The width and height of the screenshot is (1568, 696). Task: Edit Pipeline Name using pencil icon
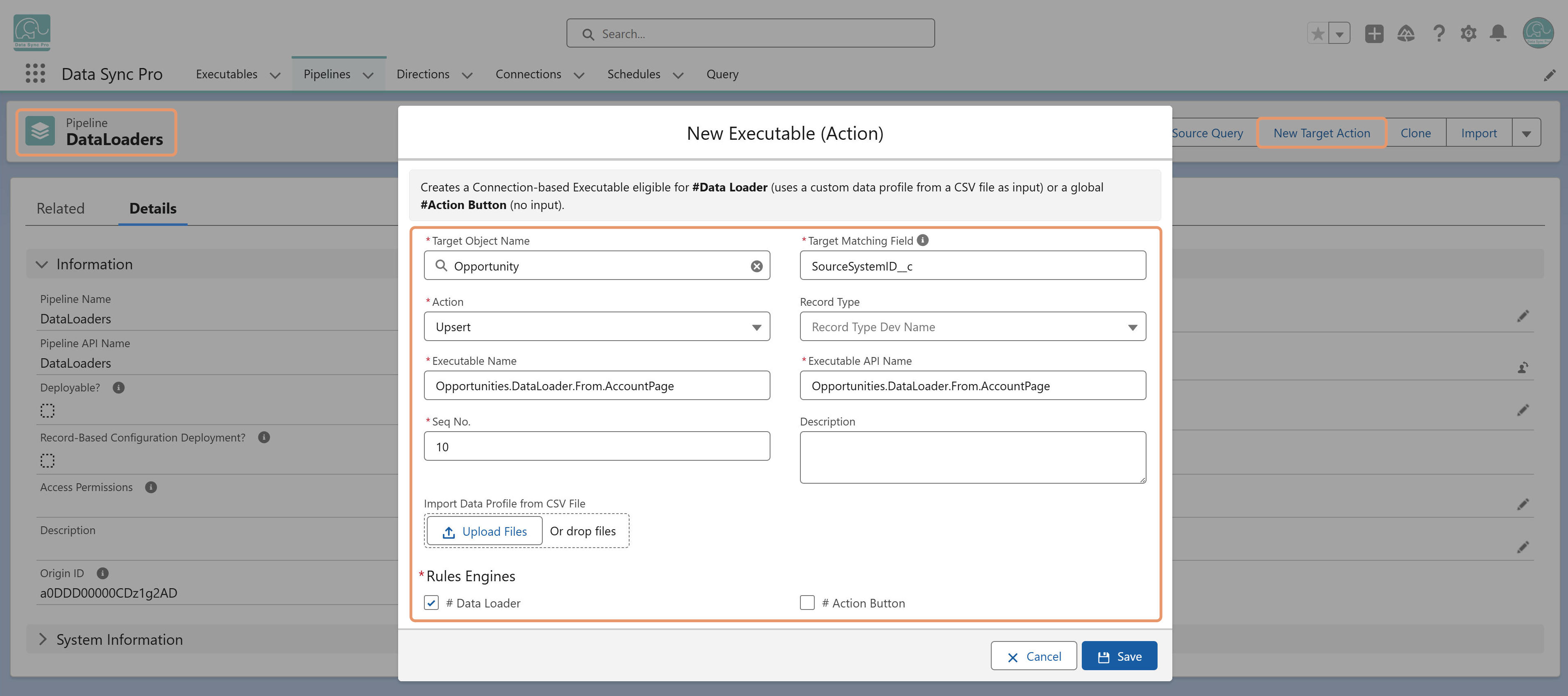click(1523, 316)
